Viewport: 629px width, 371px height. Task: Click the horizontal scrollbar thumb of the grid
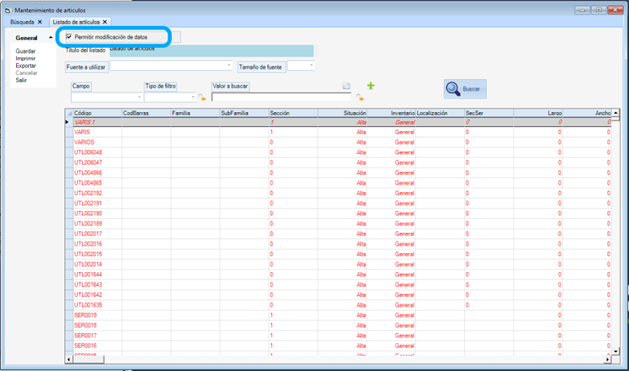click(x=88, y=359)
